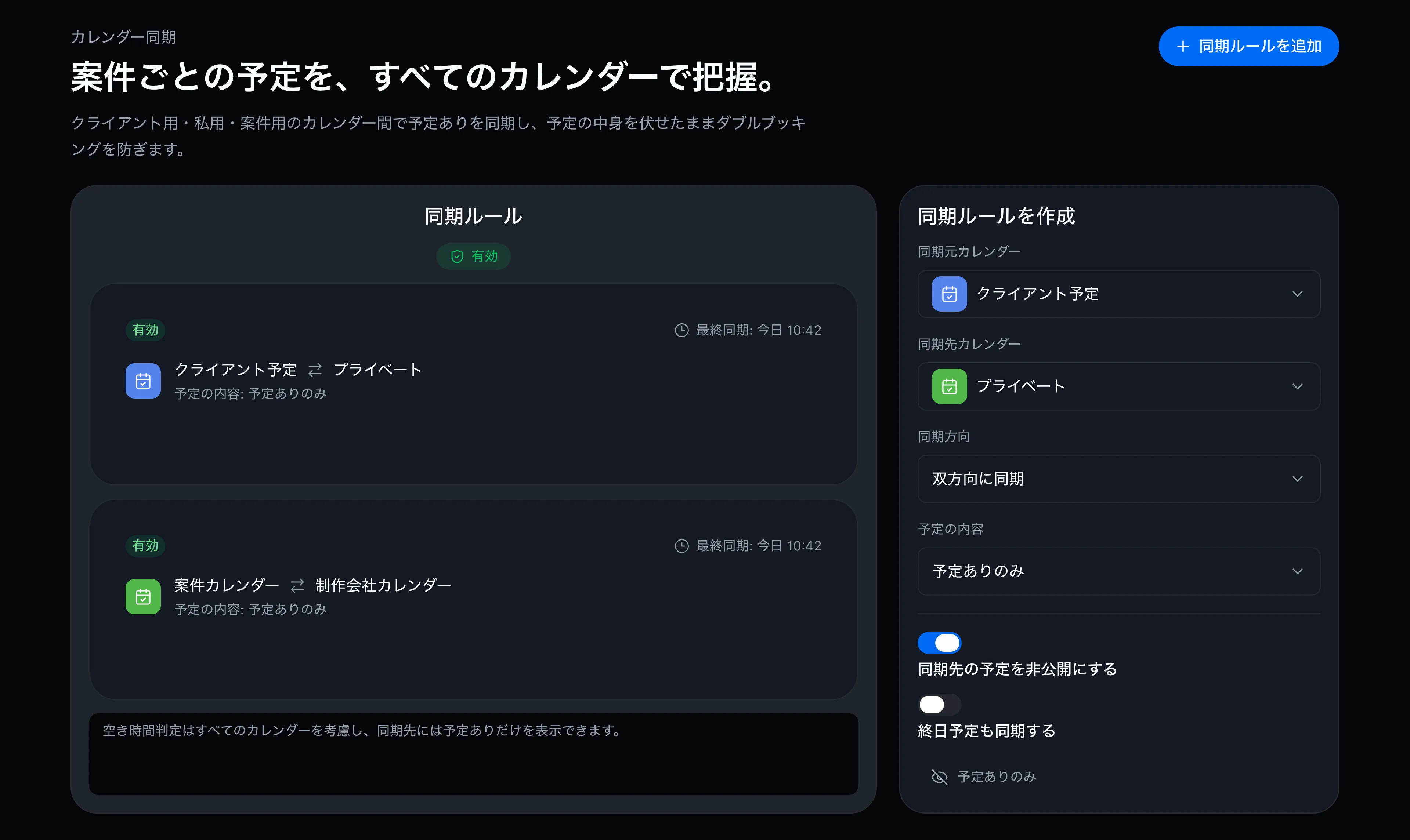
Task: Select the クライアント予定 ⇄ プライベート rule title
Action: click(x=298, y=370)
